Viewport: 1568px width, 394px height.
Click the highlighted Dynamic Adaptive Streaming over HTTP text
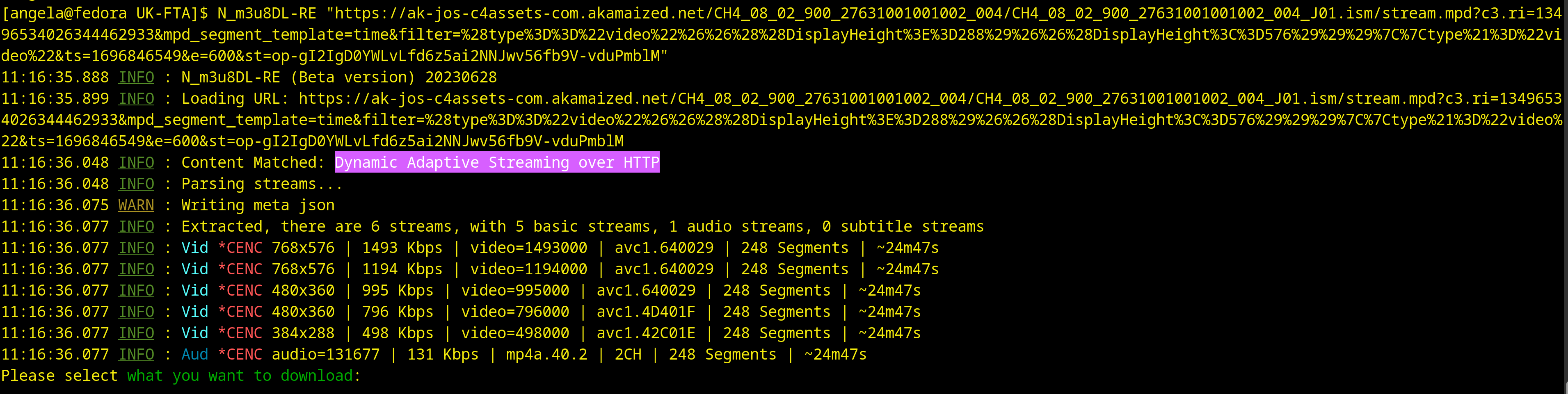(x=497, y=162)
